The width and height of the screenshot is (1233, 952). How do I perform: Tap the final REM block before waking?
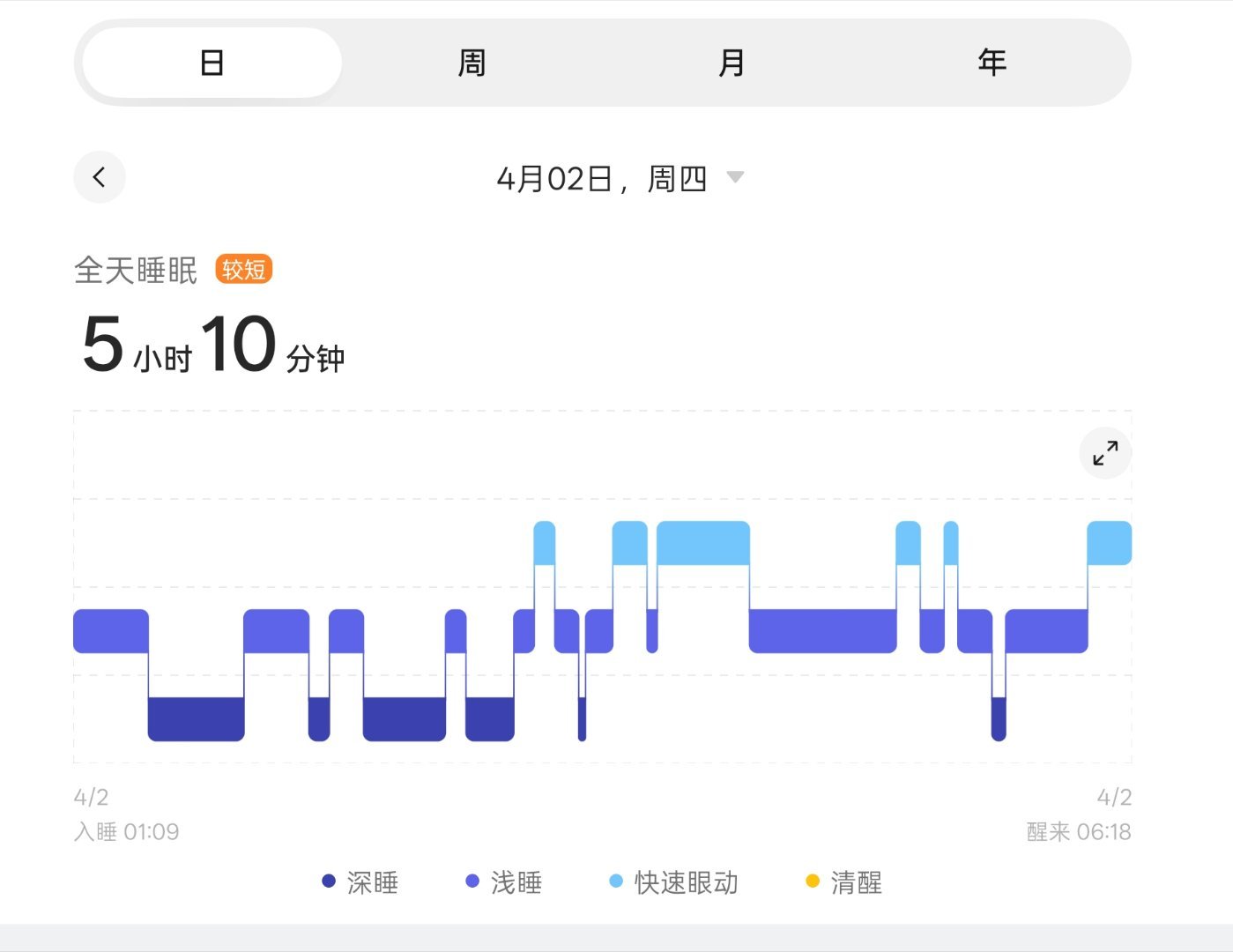[1110, 543]
